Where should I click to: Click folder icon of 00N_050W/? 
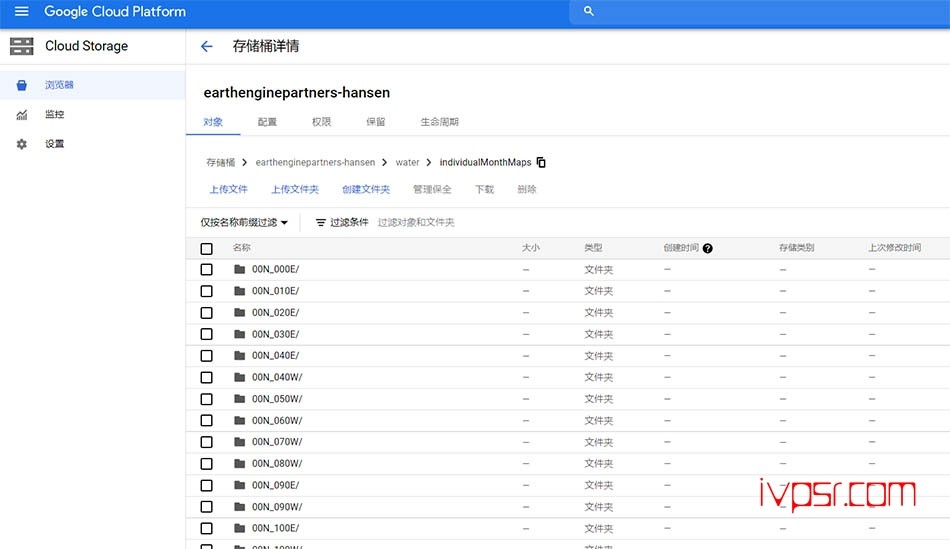[x=239, y=399]
